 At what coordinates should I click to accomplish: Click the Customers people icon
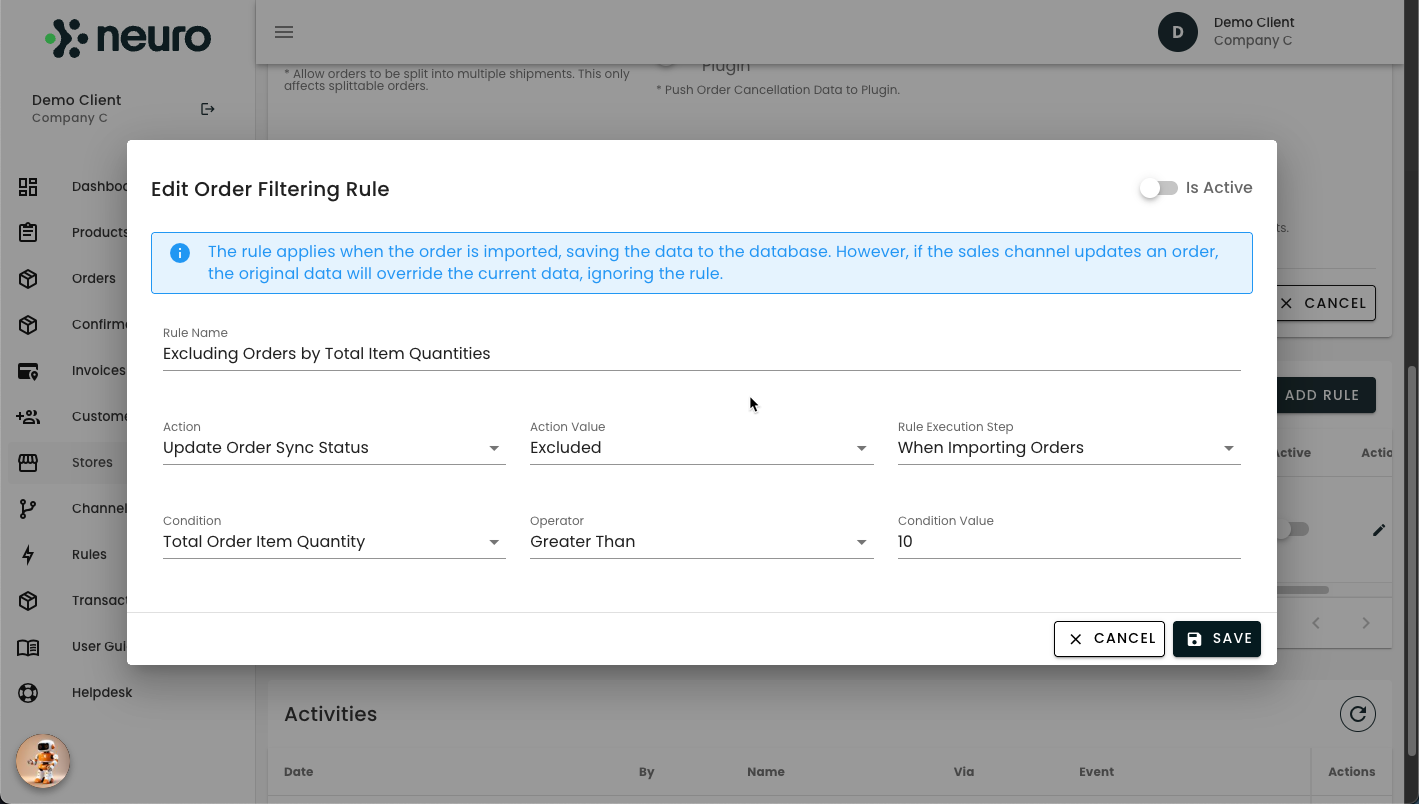click(28, 417)
